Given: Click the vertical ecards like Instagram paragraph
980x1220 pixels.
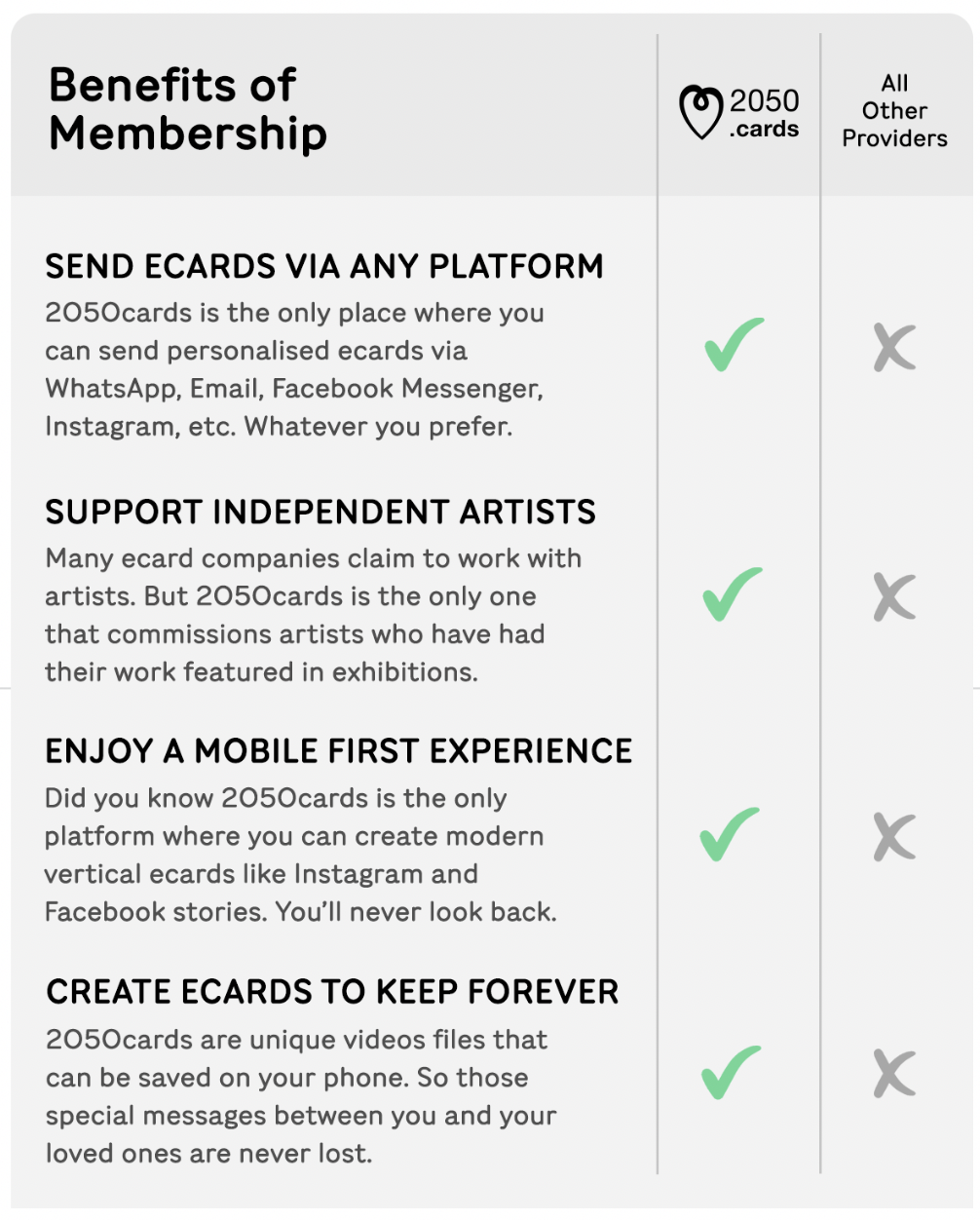Looking at the screenshot, I should point(300,855).
